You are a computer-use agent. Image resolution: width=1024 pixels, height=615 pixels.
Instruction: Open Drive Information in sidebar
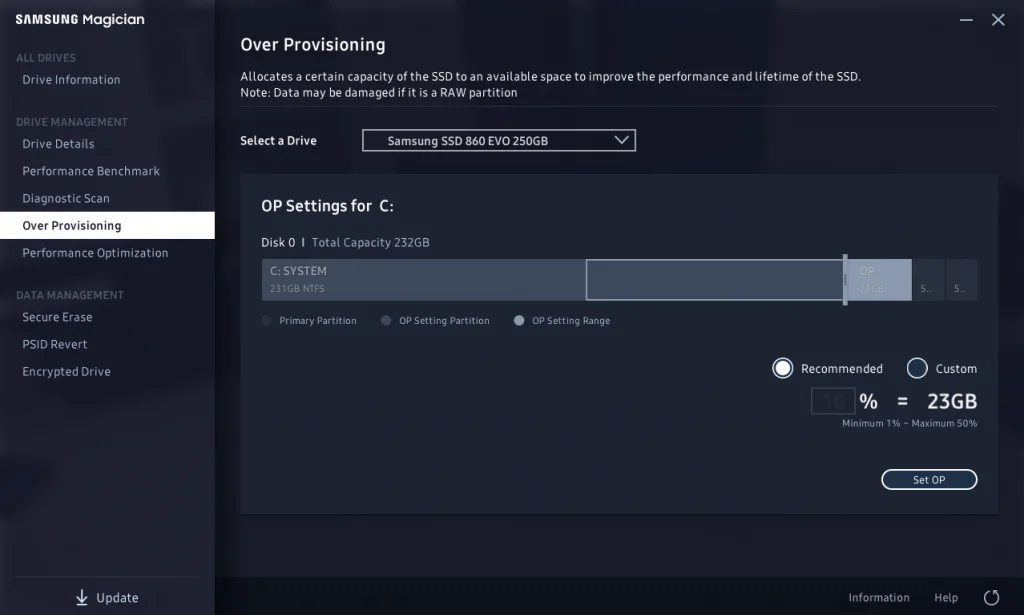[x=71, y=80]
